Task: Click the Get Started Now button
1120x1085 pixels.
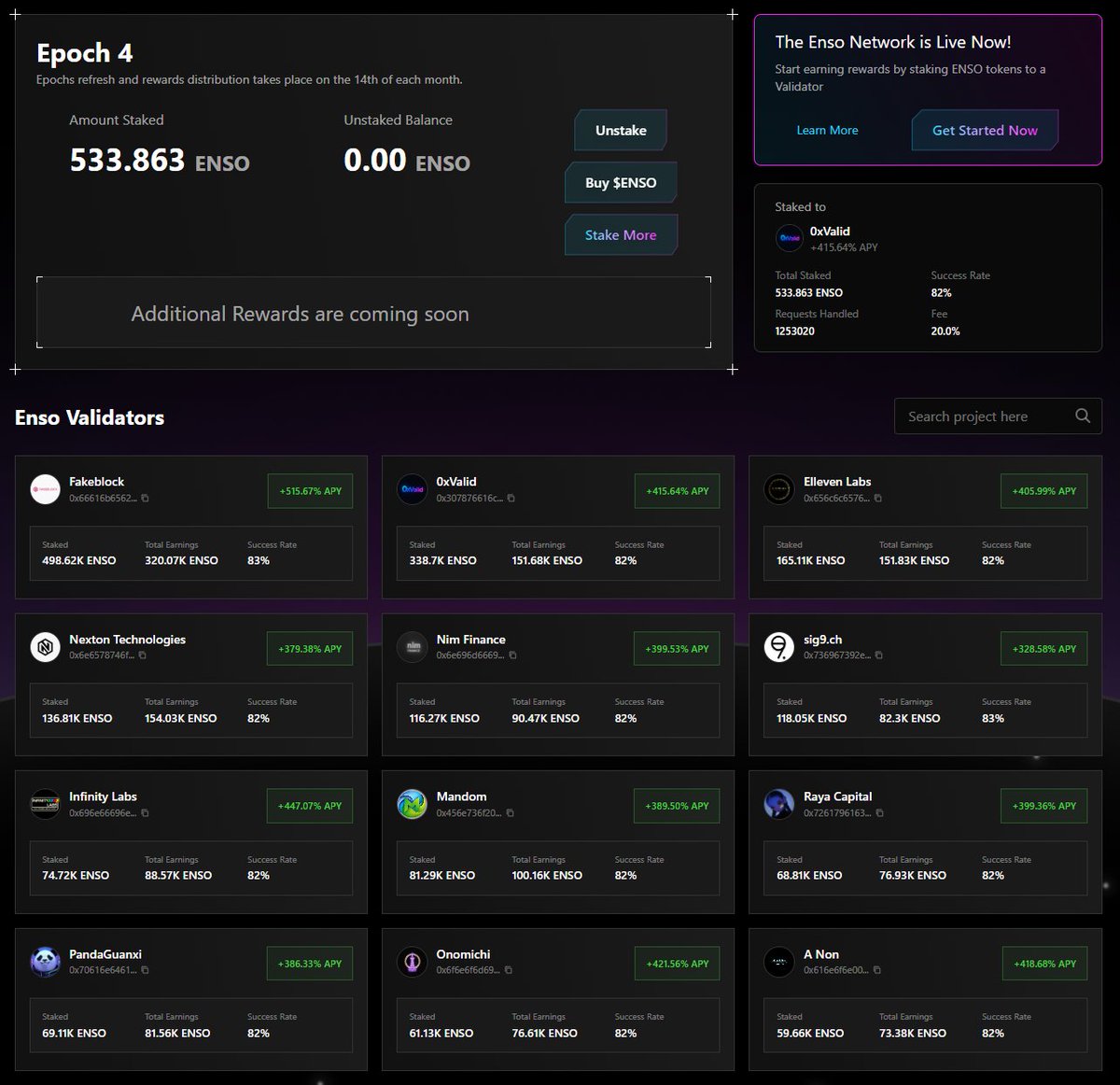Action: point(985,131)
